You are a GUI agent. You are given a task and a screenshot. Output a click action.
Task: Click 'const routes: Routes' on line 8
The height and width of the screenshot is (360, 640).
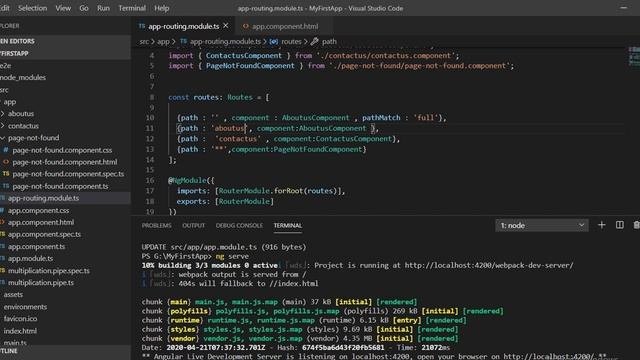pyautogui.click(x=210, y=98)
